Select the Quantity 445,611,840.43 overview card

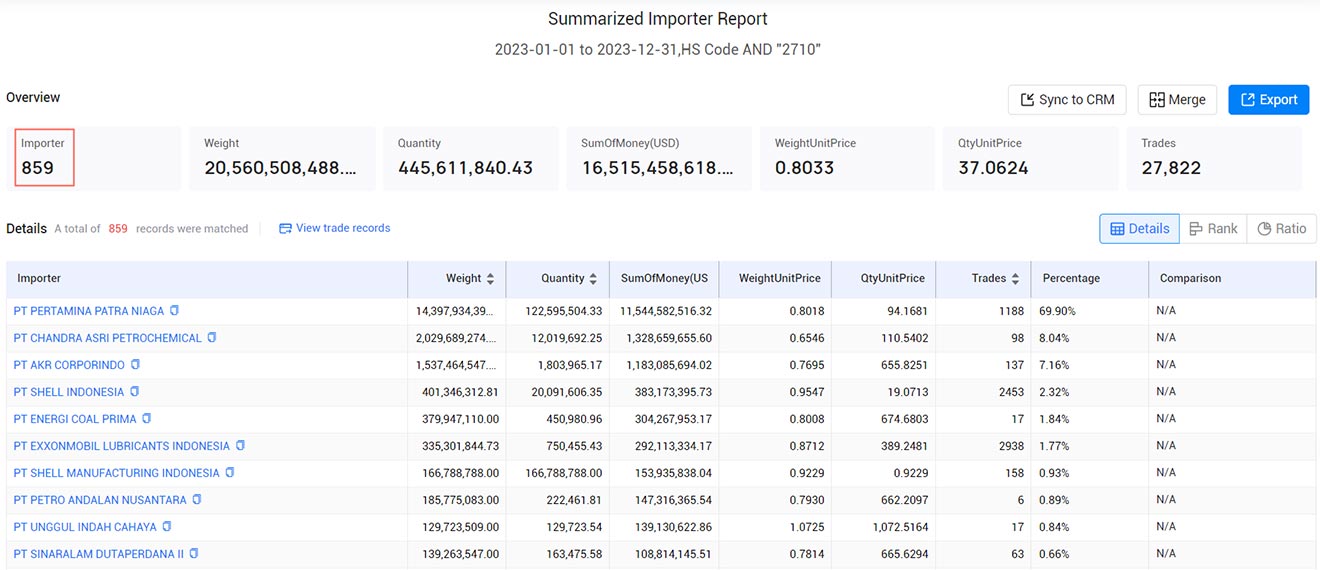470,158
